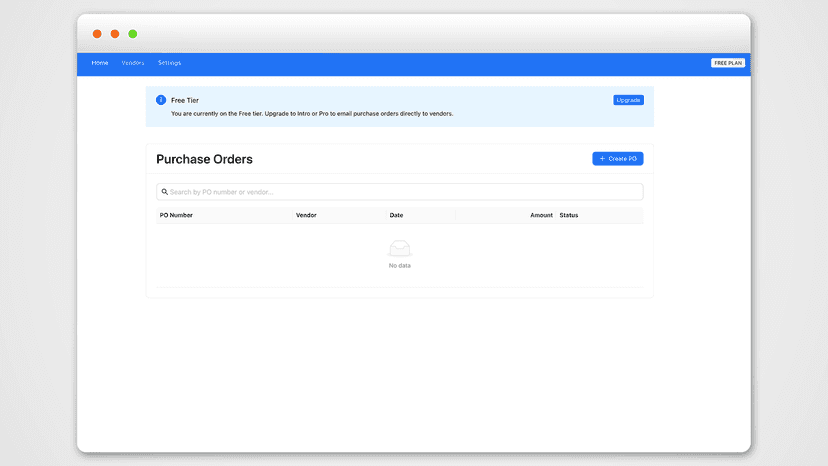Click the empty inbox No data icon
Image resolution: width=828 pixels, height=466 pixels.
400,248
